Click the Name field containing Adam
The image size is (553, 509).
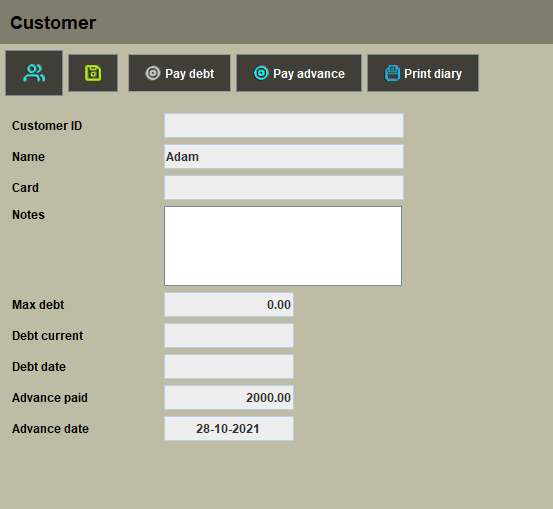coord(284,157)
